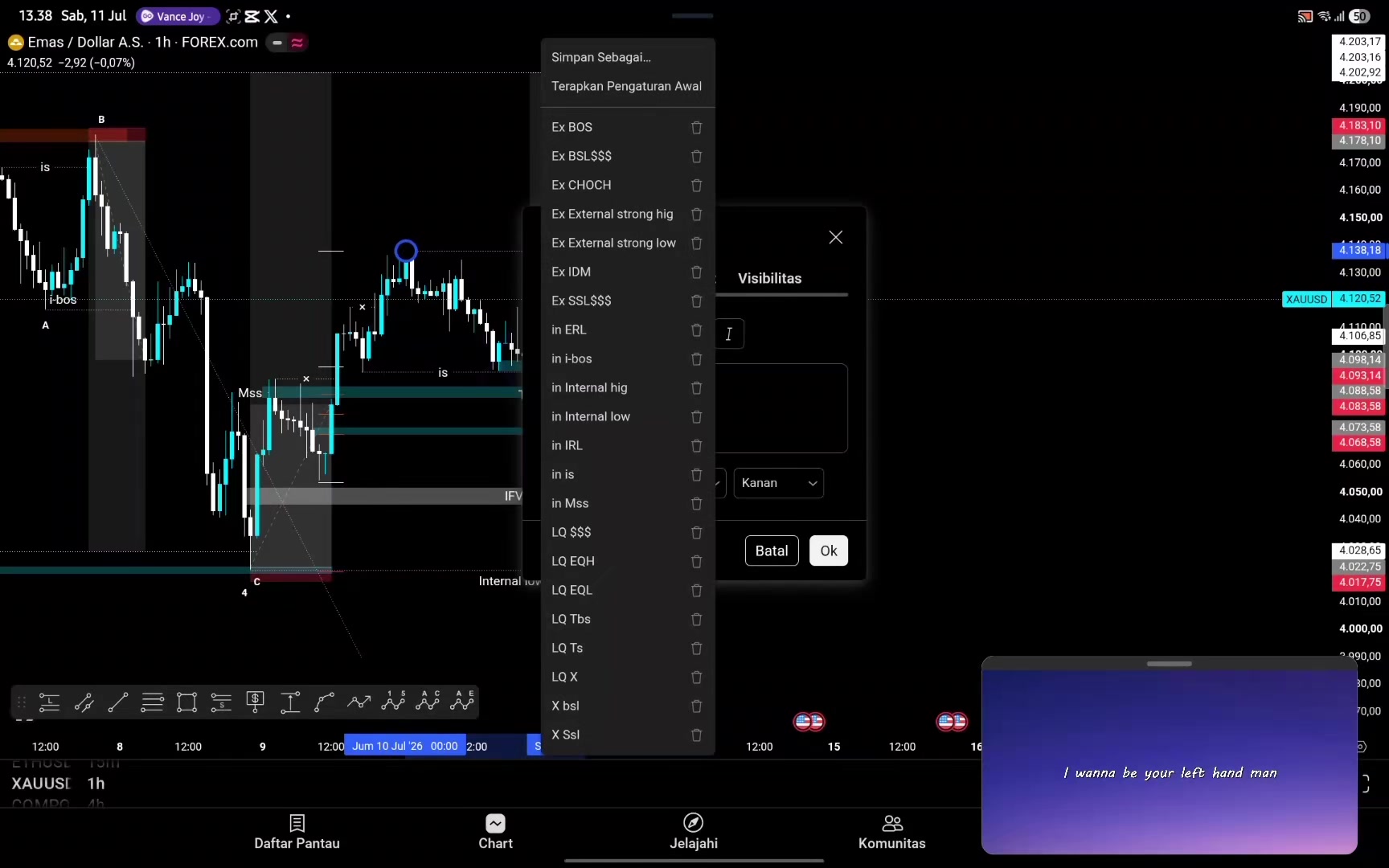The height and width of the screenshot is (868, 1389).
Task: Toggle italic text style button
Action: [x=729, y=334]
